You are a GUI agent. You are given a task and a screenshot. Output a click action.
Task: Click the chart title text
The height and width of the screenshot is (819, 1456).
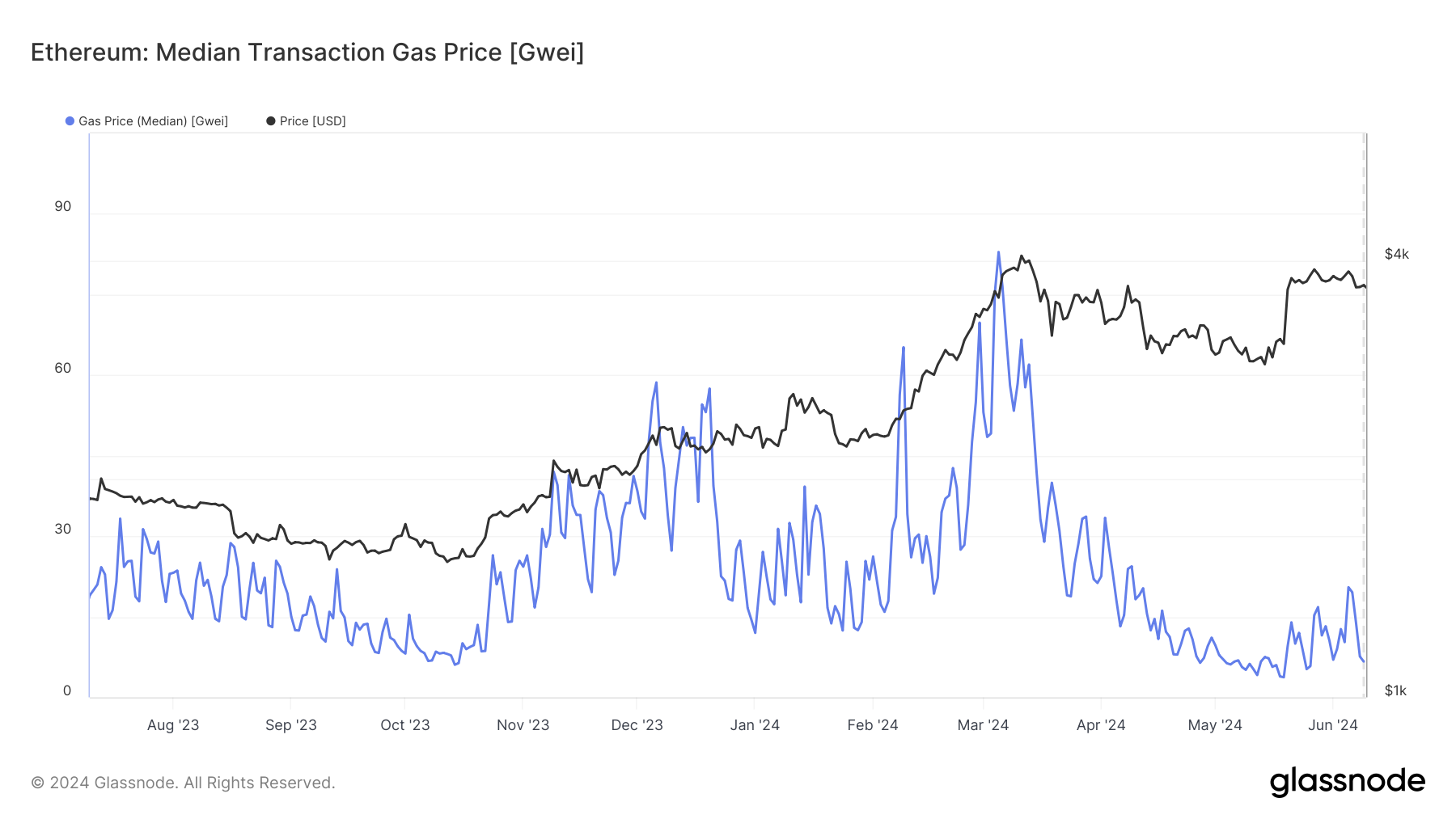[x=307, y=53]
